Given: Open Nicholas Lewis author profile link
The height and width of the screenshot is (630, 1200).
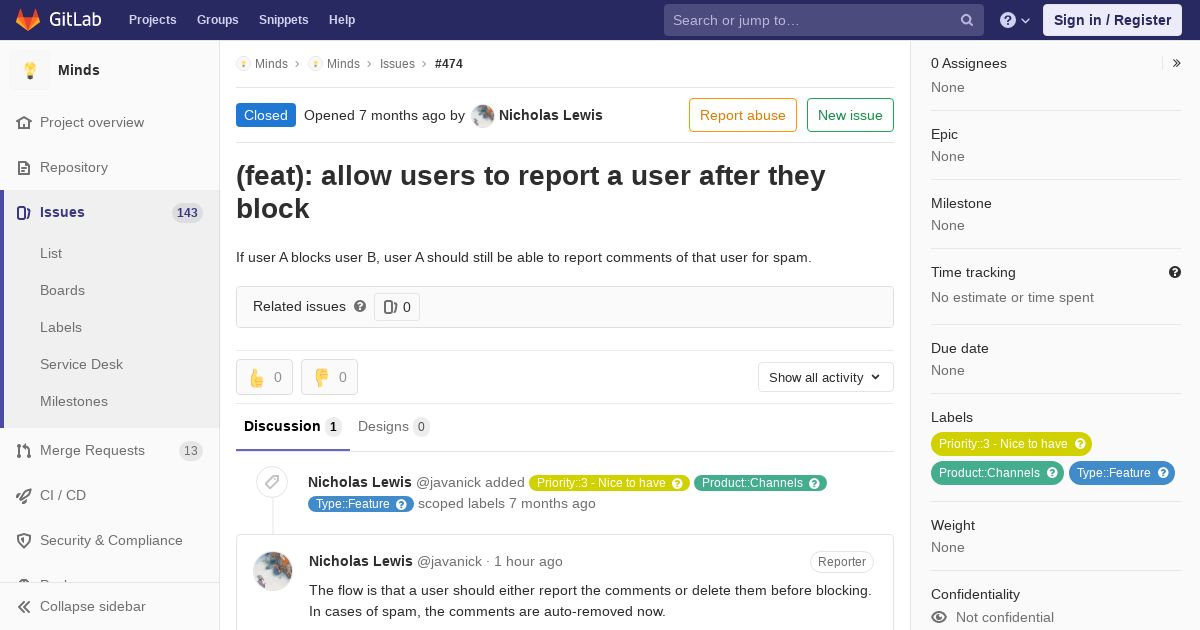Looking at the screenshot, I should [551, 115].
